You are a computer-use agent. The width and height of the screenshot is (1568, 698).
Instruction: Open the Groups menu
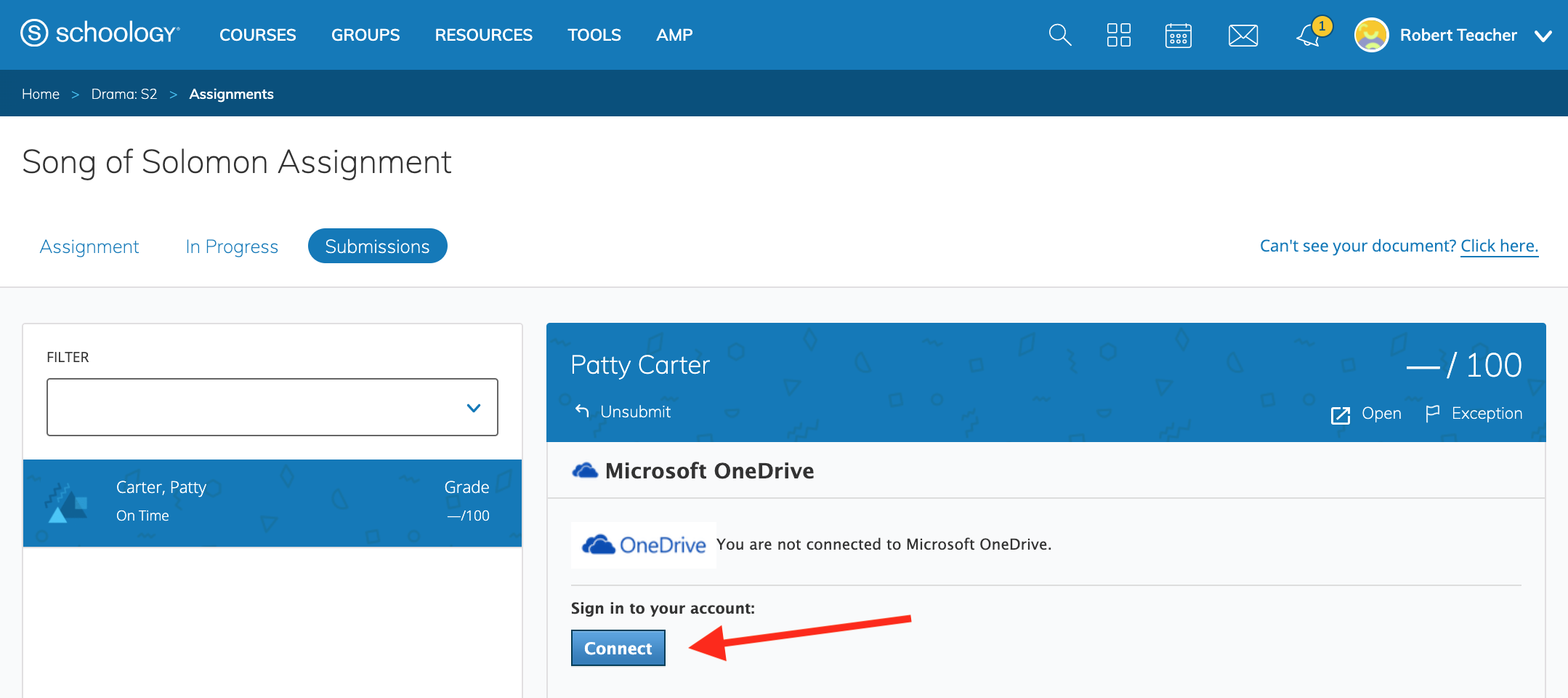[x=365, y=35]
